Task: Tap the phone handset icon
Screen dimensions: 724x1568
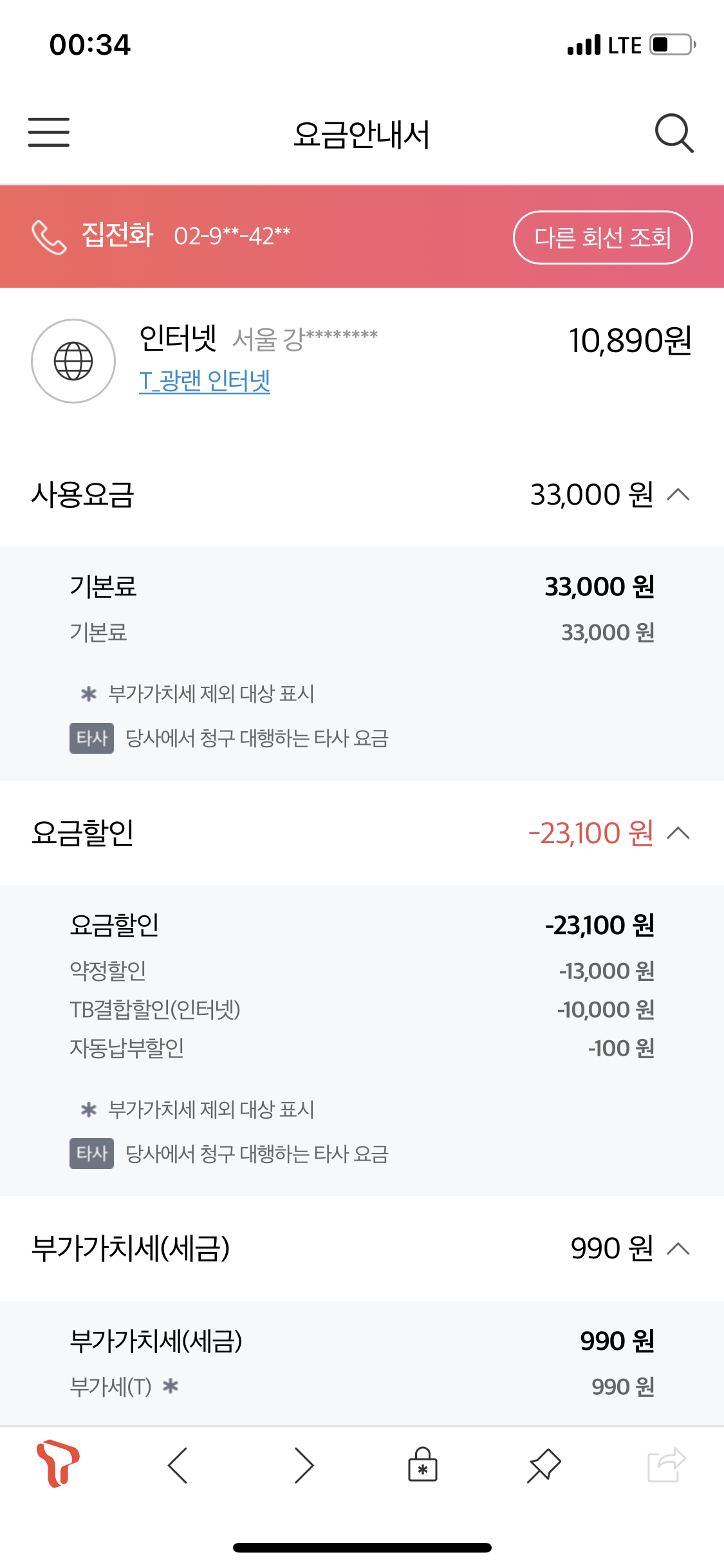Action: tap(49, 237)
